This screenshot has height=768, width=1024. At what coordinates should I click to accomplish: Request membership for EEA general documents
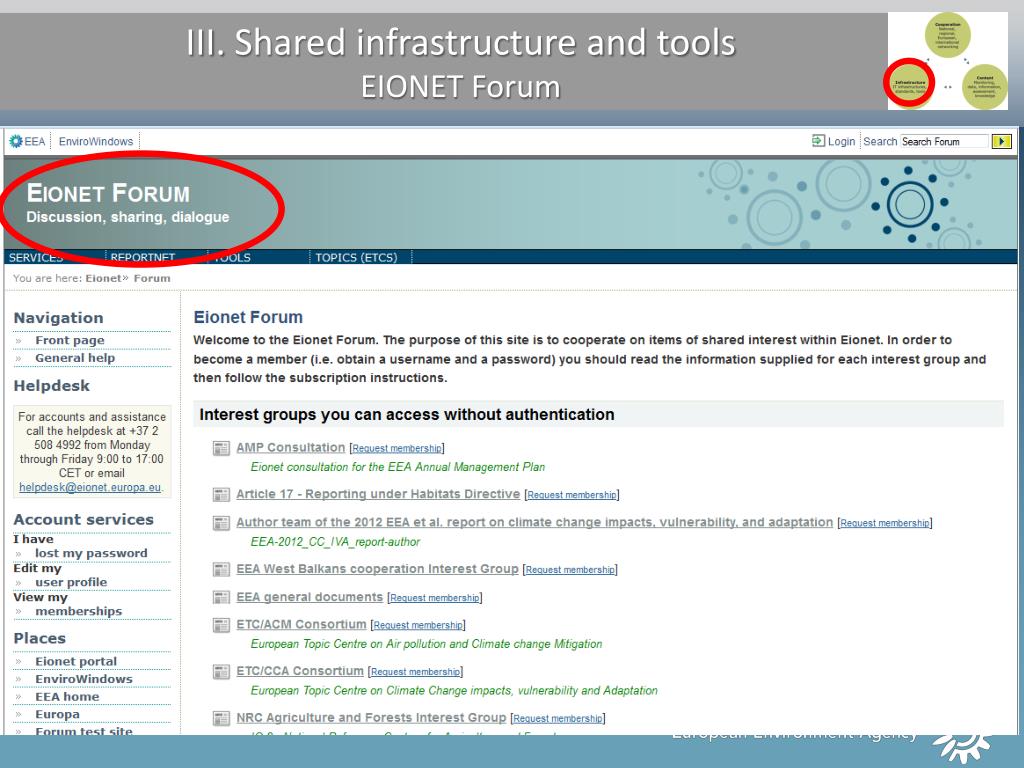pos(434,598)
